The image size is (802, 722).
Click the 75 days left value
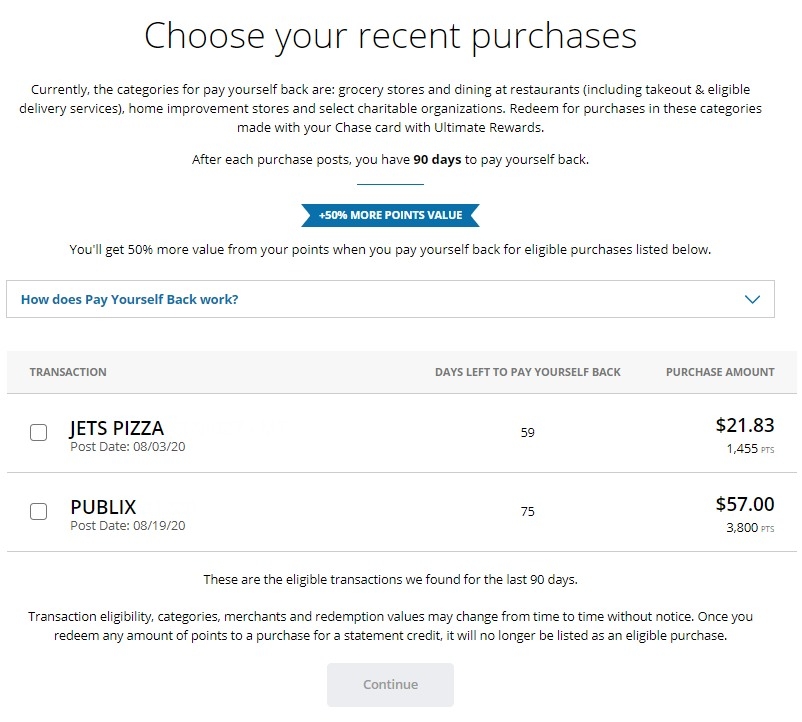pyautogui.click(x=528, y=512)
